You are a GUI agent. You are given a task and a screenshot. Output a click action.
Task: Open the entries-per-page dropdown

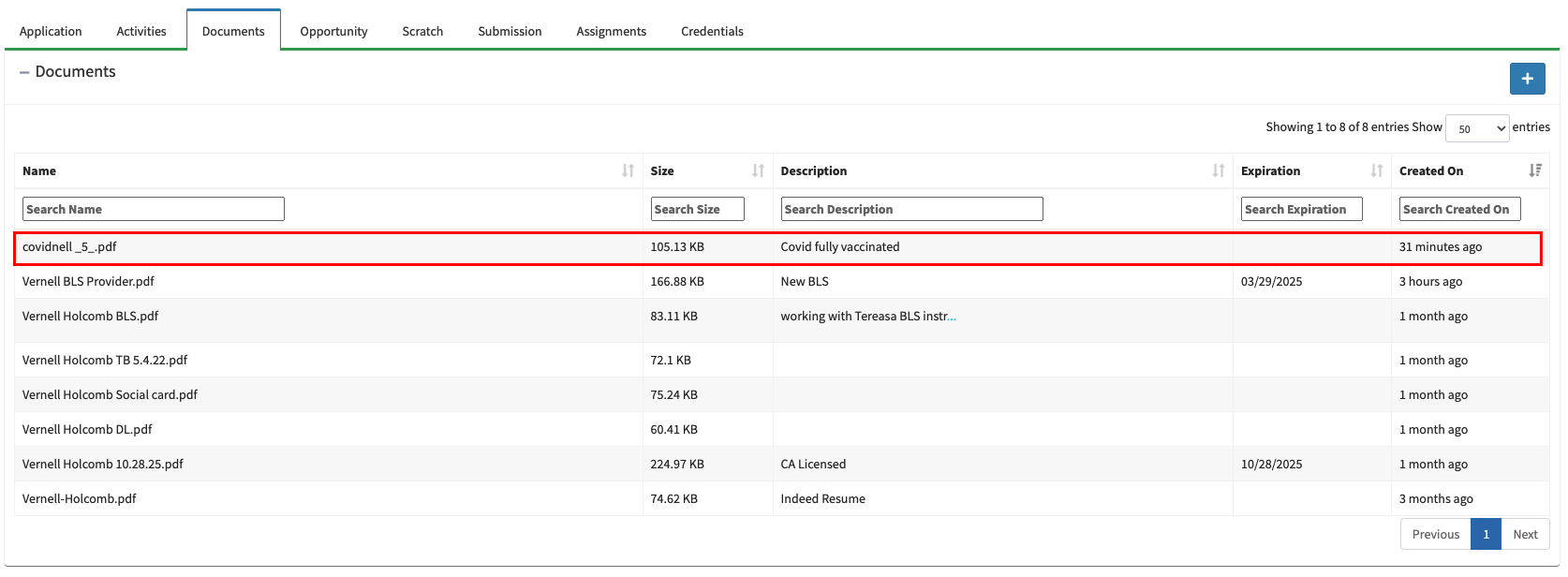pyautogui.click(x=1476, y=128)
